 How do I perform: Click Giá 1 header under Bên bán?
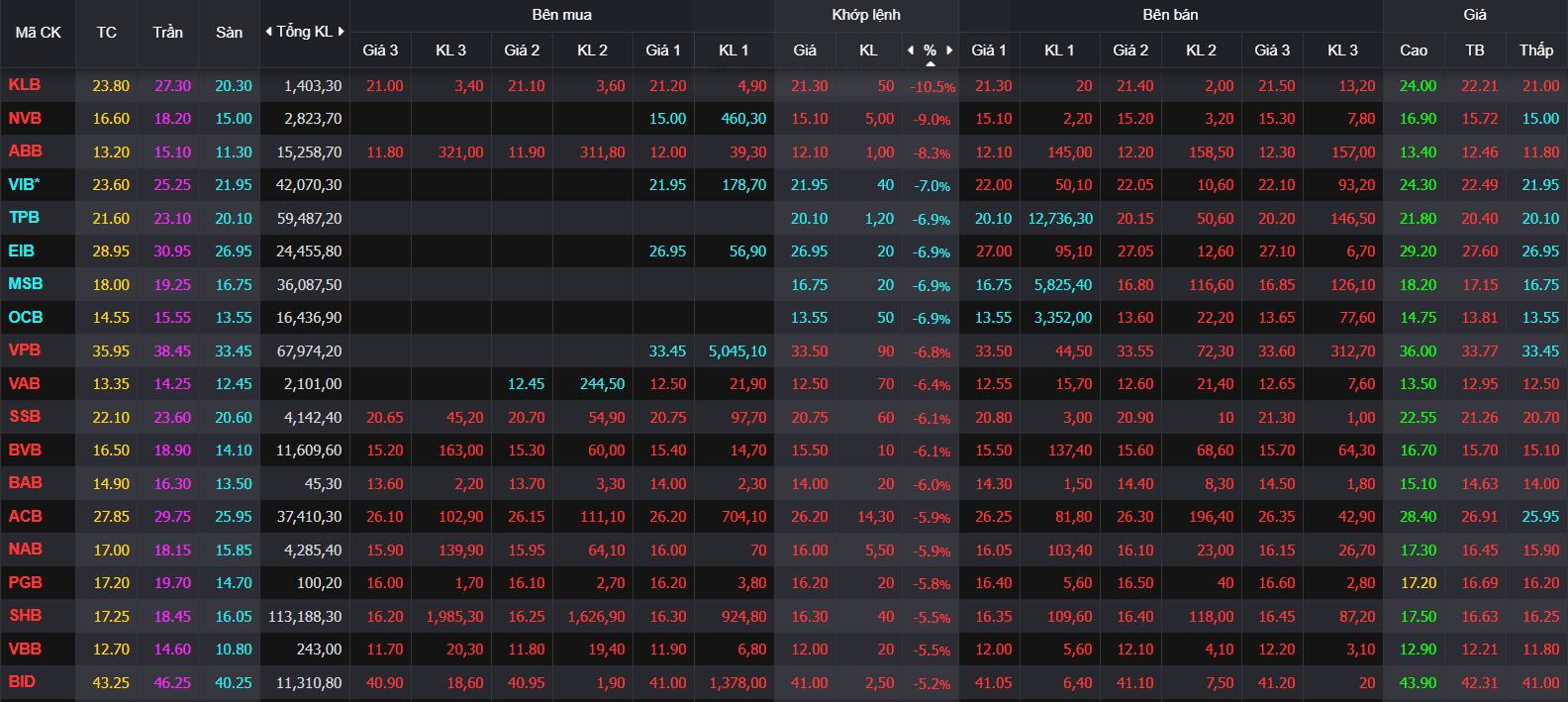989,50
